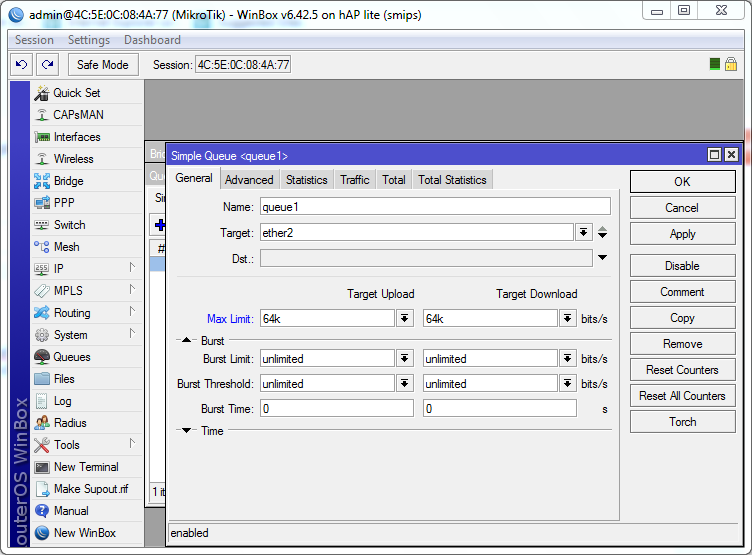Click the Reset Counters button

(x=682, y=370)
